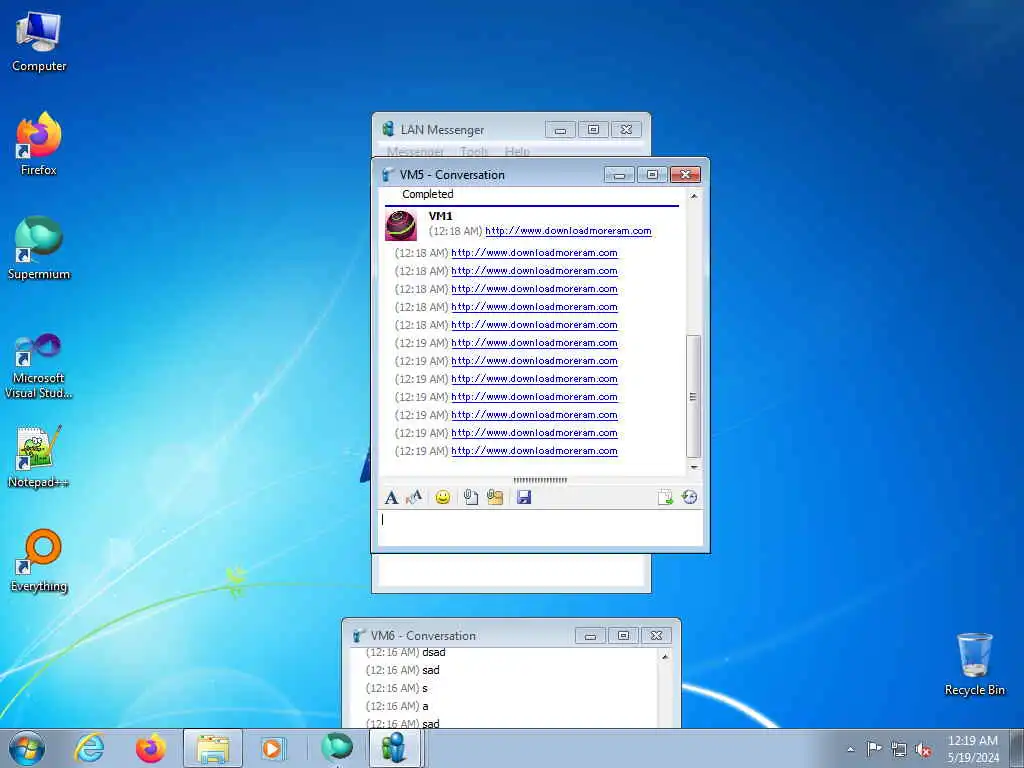Launch Internet Explorer from the taskbar
This screenshot has width=1024, height=768.
[89, 748]
